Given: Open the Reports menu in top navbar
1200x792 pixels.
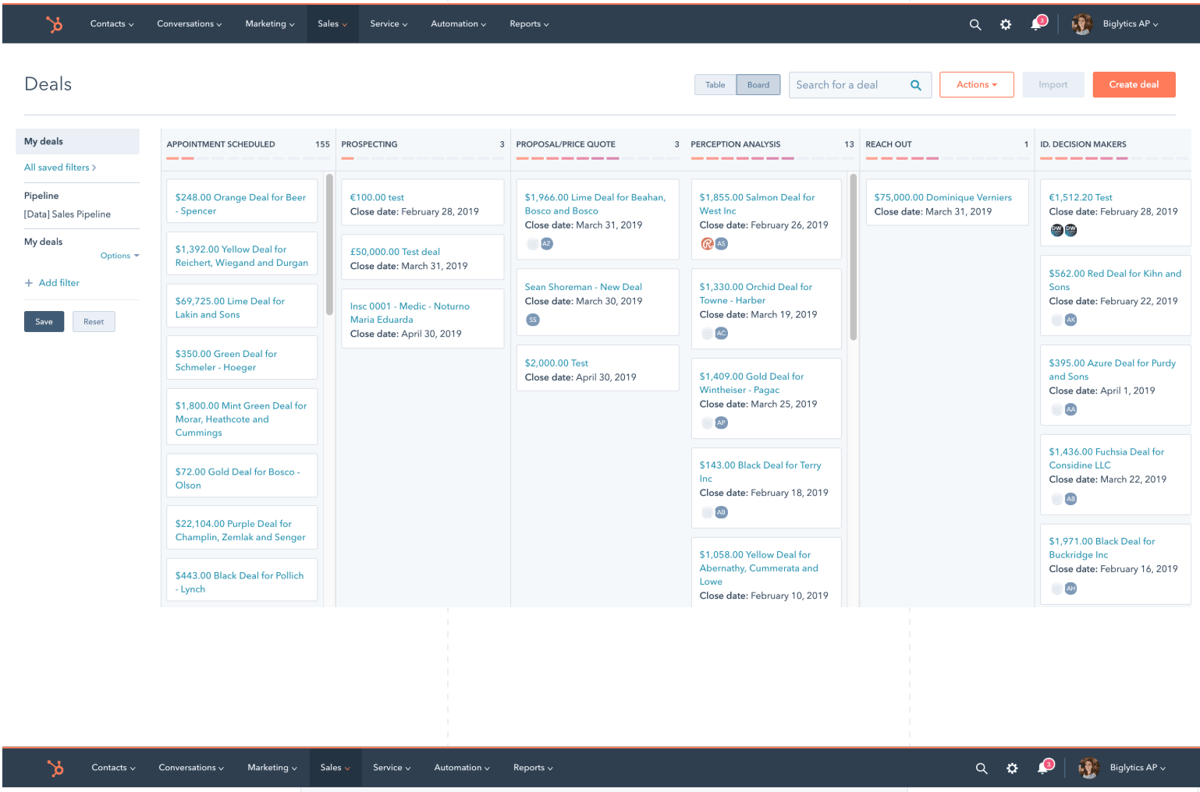Looking at the screenshot, I should coord(529,24).
